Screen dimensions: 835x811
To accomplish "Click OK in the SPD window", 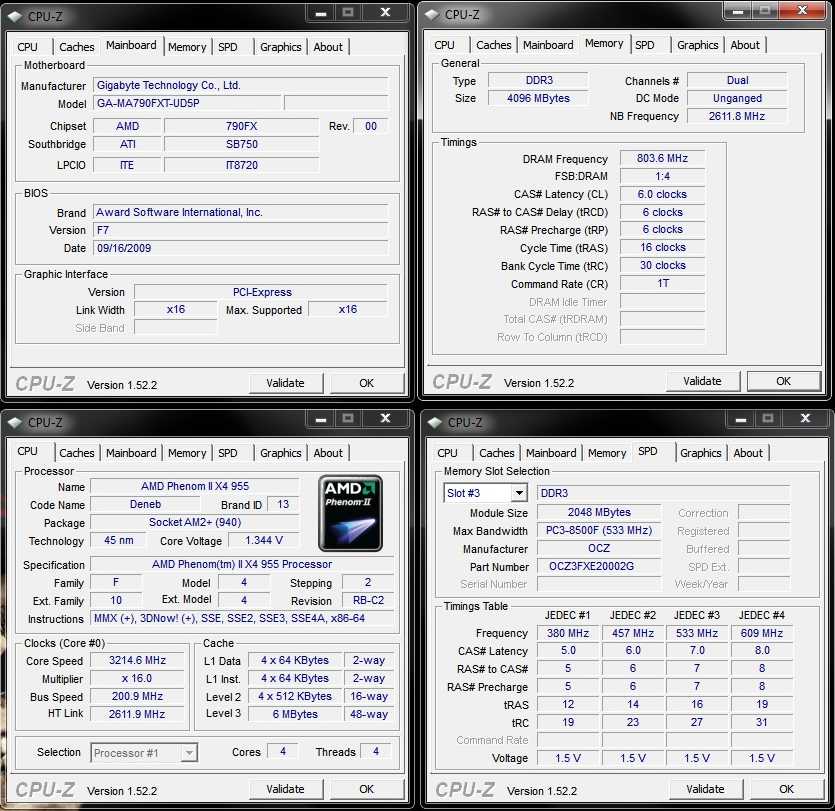I will tap(787, 789).
